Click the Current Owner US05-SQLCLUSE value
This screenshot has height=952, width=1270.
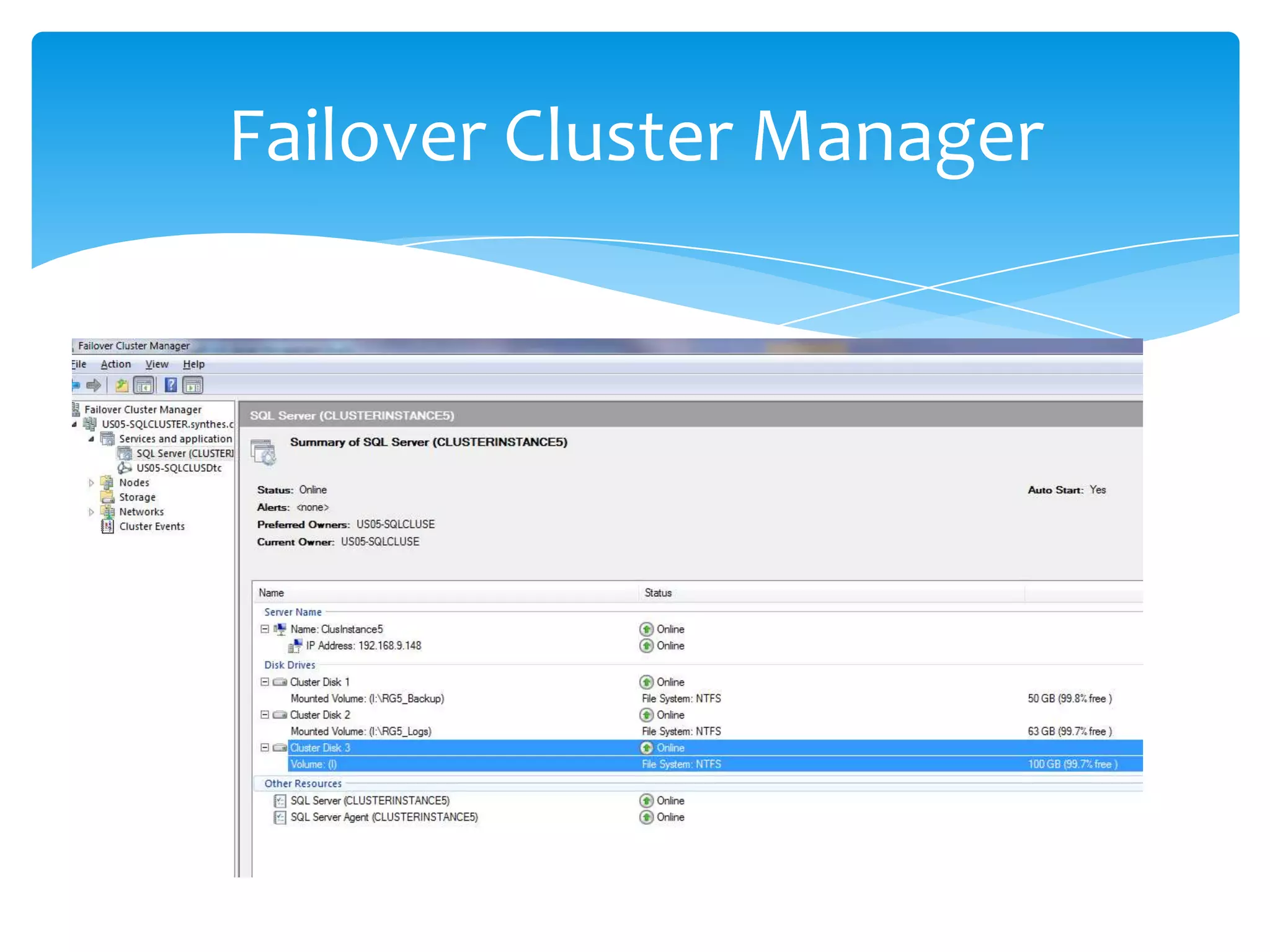(380, 542)
